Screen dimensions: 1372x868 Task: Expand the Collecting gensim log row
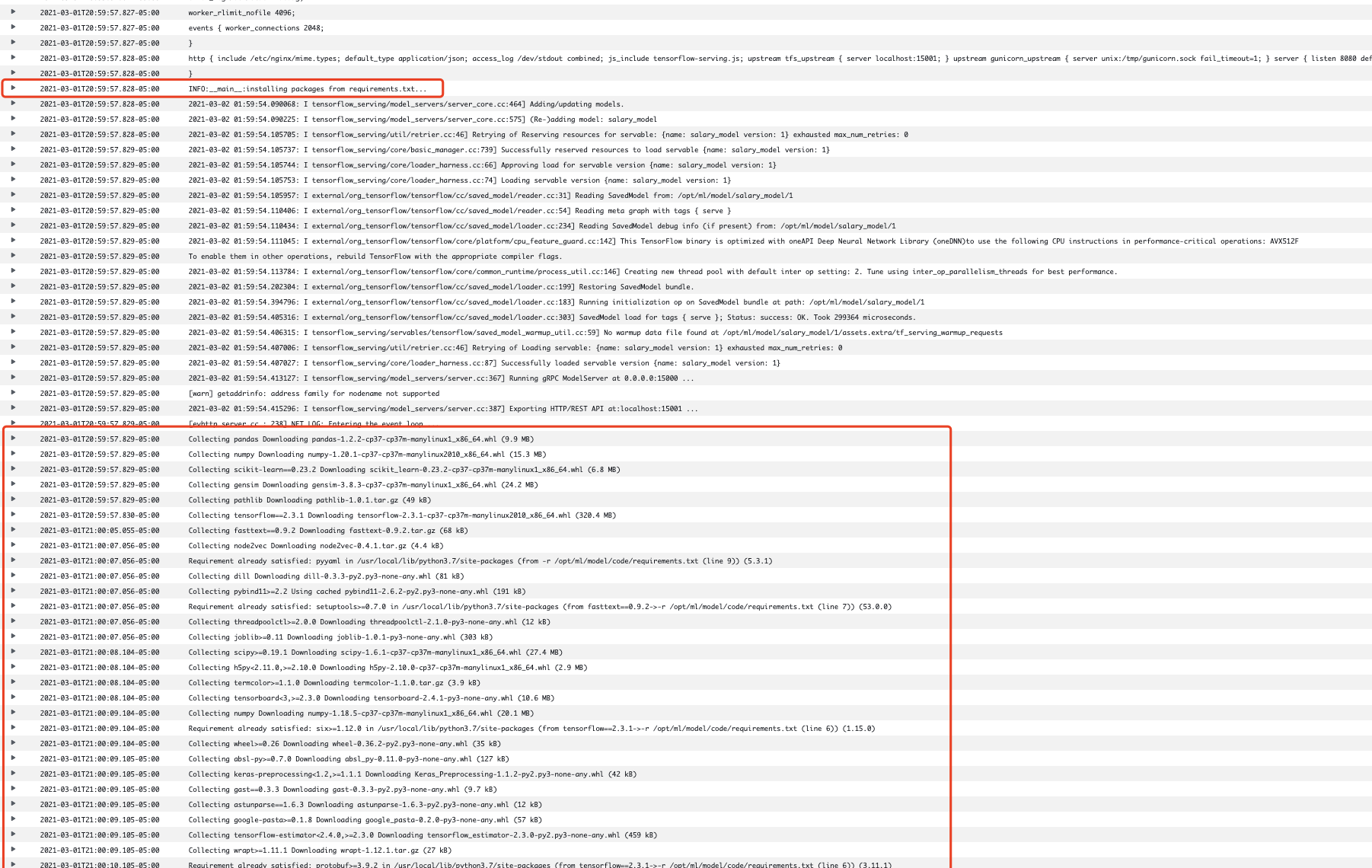click(13, 484)
